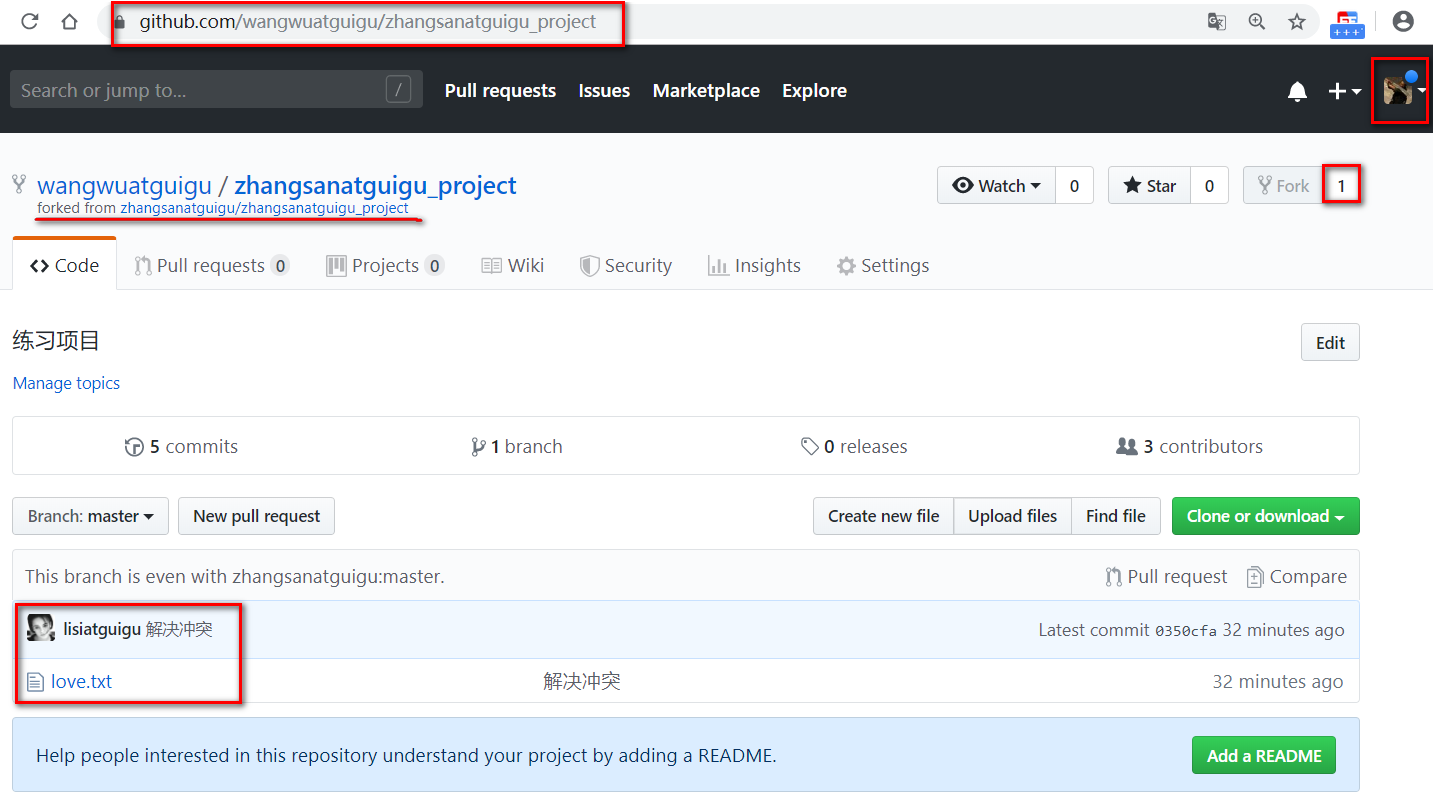View the 0 releases page
The height and width of the screenshot is (800, 1433).
click(854, 446)
